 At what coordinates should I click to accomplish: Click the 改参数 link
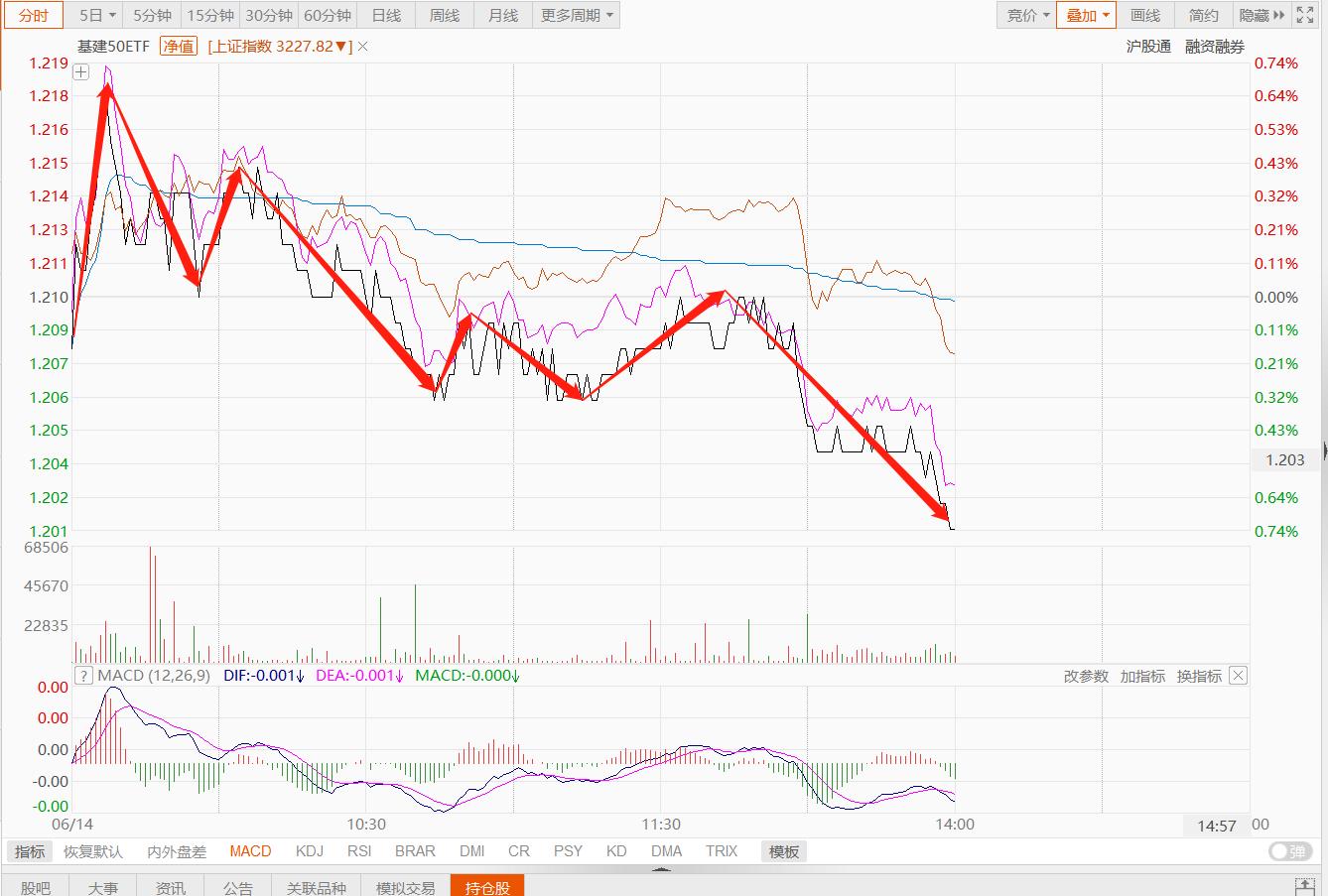tap(1086, 676)
